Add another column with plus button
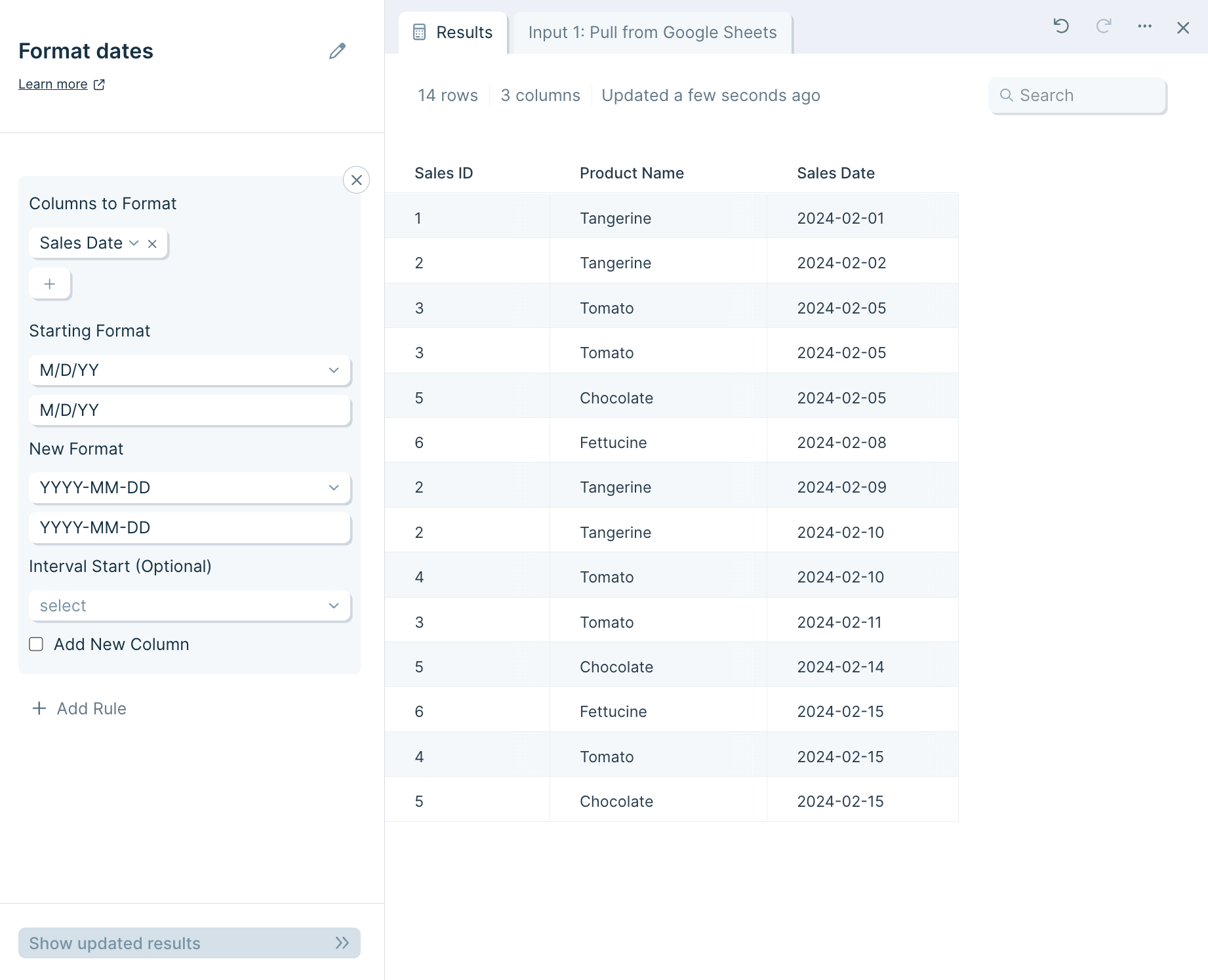 (50, 284)
